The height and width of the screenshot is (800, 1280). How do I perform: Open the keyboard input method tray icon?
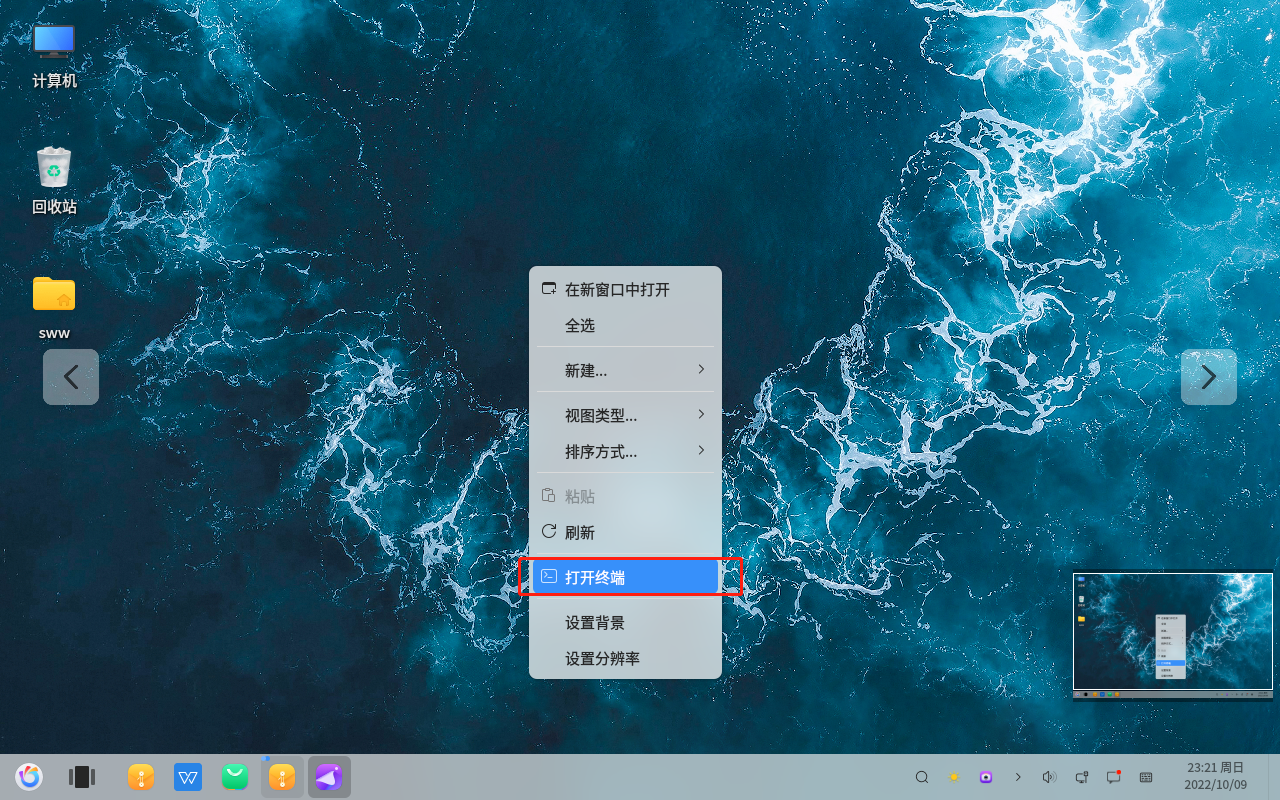click(x=1146, y=777)
